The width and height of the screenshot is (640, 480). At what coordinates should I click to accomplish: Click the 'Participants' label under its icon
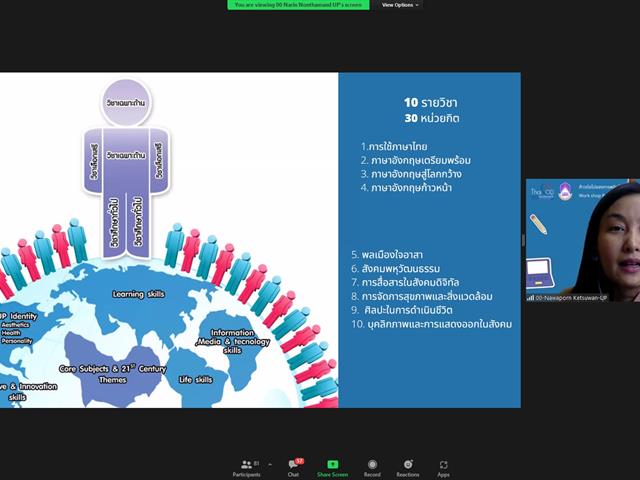click(247, 475)
